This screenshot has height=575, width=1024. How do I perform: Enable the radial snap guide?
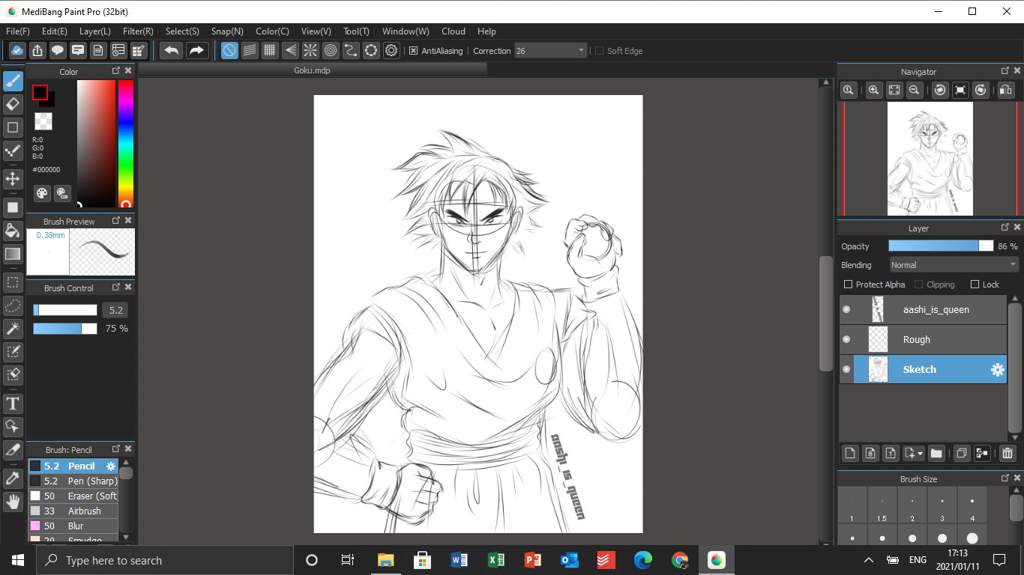click(310, 50)
